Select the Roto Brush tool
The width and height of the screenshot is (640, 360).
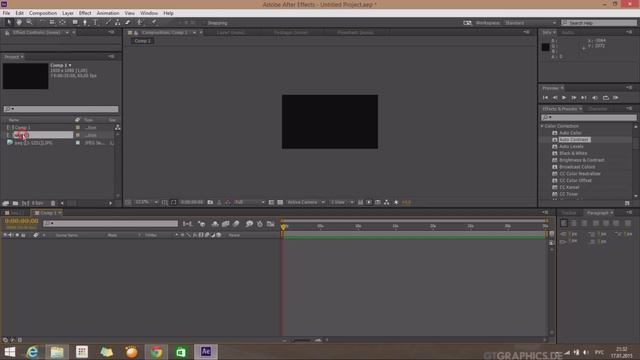pos(141,22)
